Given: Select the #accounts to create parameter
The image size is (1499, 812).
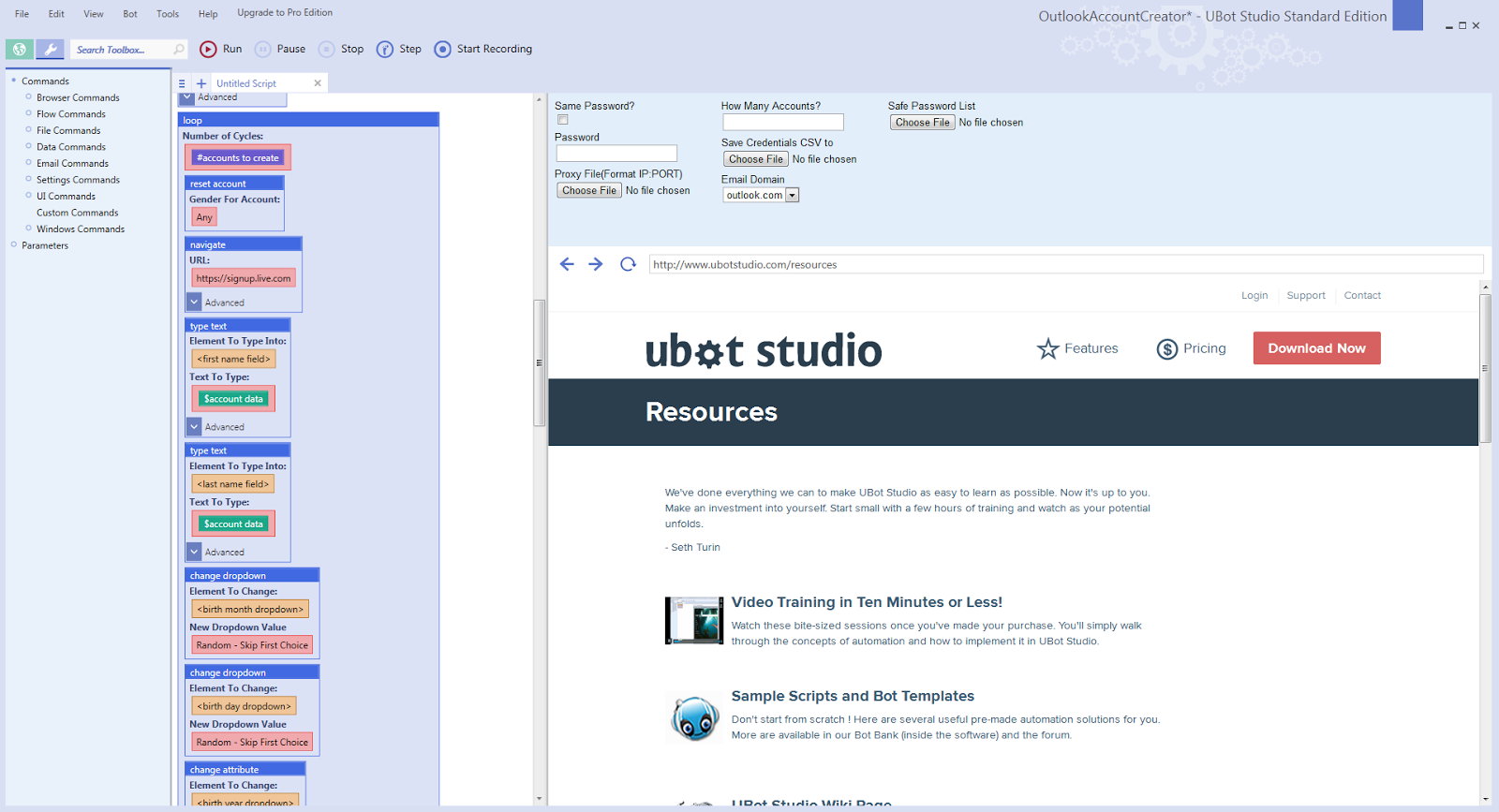Looking at the screenshot, I should [237, 157].
